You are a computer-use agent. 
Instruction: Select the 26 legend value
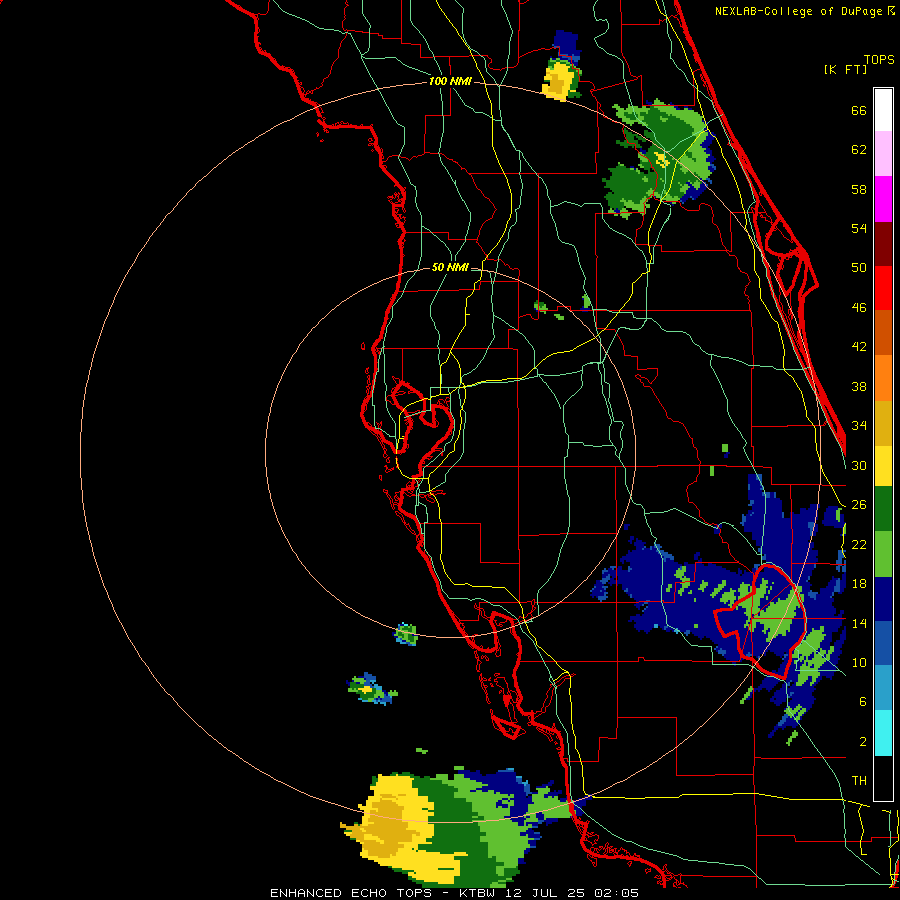pyautogui.click(x=859, y=505)
